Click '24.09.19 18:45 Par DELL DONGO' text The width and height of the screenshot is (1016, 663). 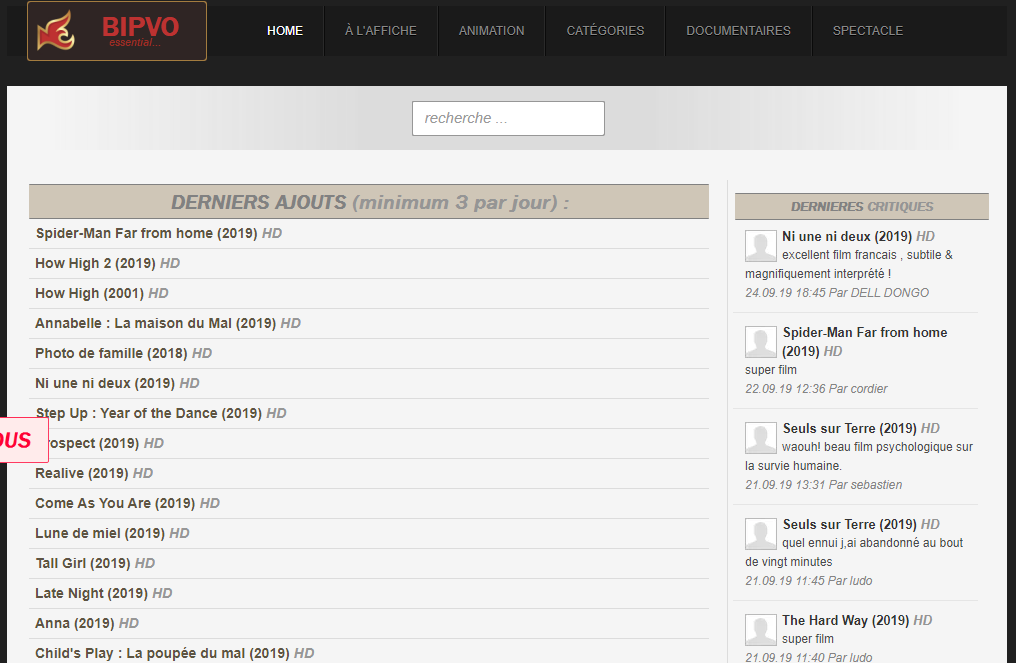pyautogui.click(x=837, y=293)
